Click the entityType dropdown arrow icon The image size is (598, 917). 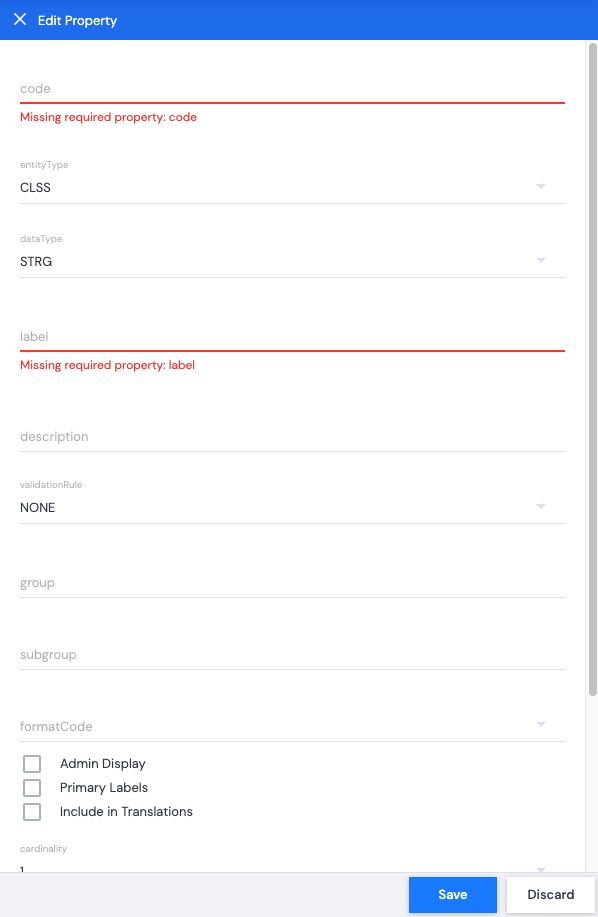point(541,187)
